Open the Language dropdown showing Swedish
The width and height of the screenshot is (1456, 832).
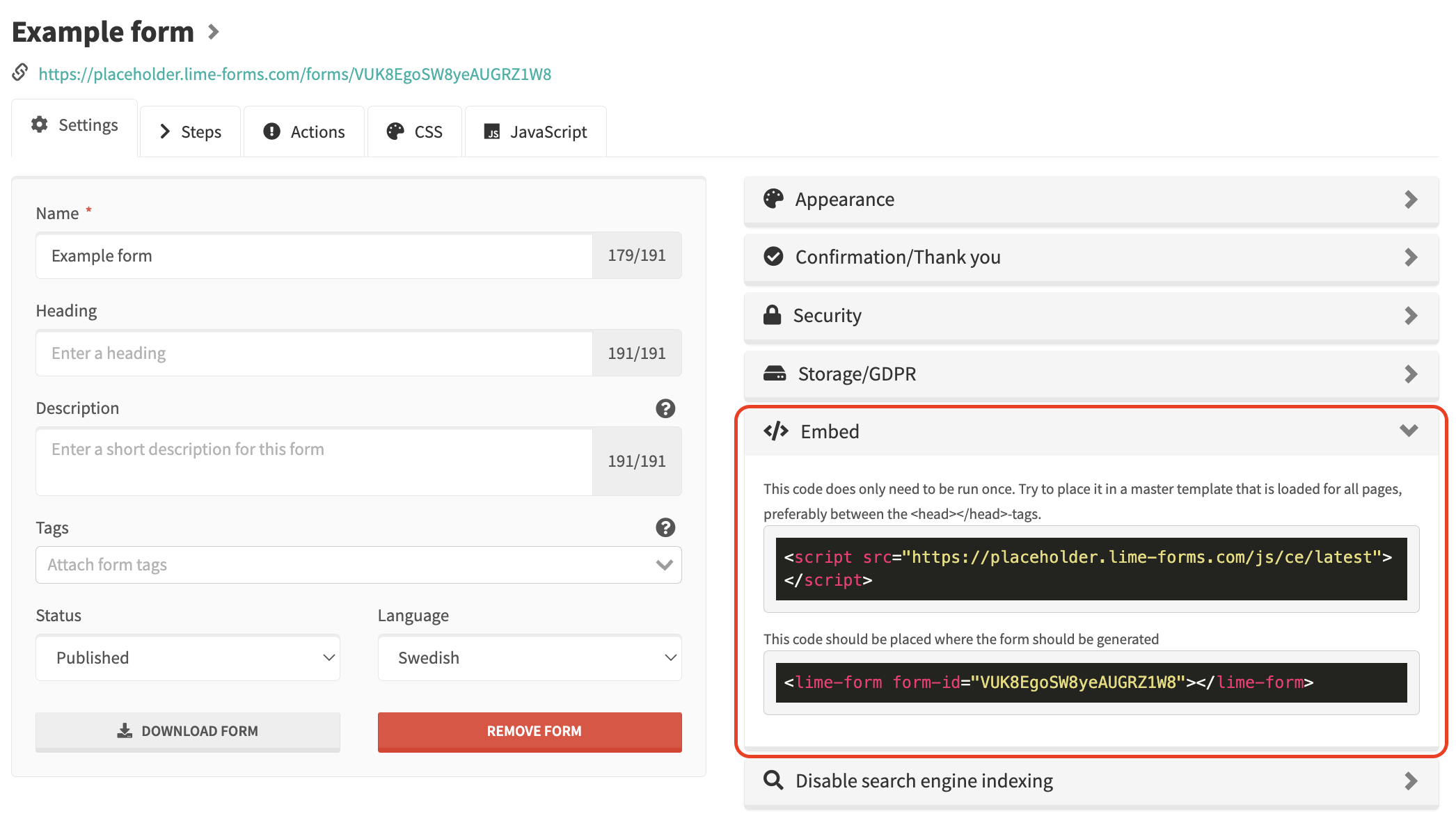[529, 657]
